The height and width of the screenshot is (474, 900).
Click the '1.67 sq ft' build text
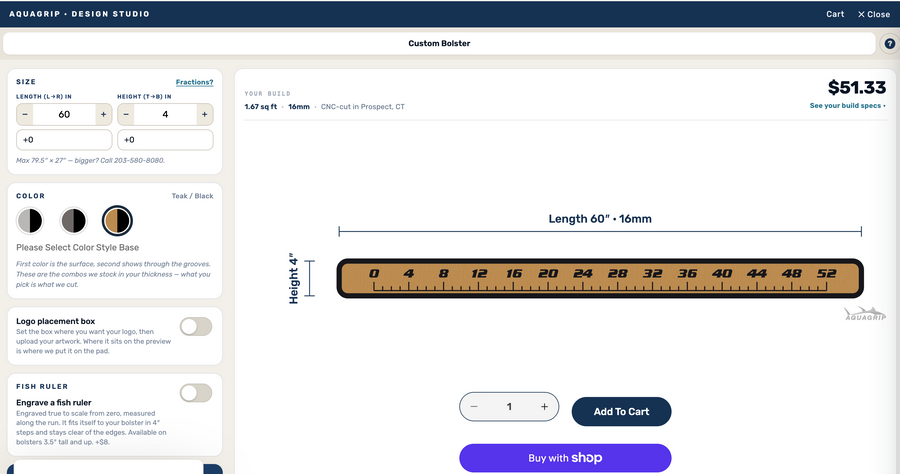pyautogui.click(x=261, y=107)
